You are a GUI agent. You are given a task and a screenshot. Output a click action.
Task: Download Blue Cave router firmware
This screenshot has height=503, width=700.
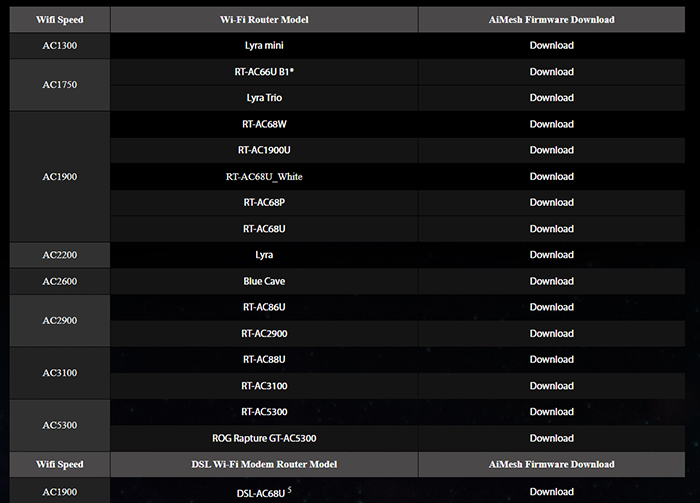pos(551,281)
